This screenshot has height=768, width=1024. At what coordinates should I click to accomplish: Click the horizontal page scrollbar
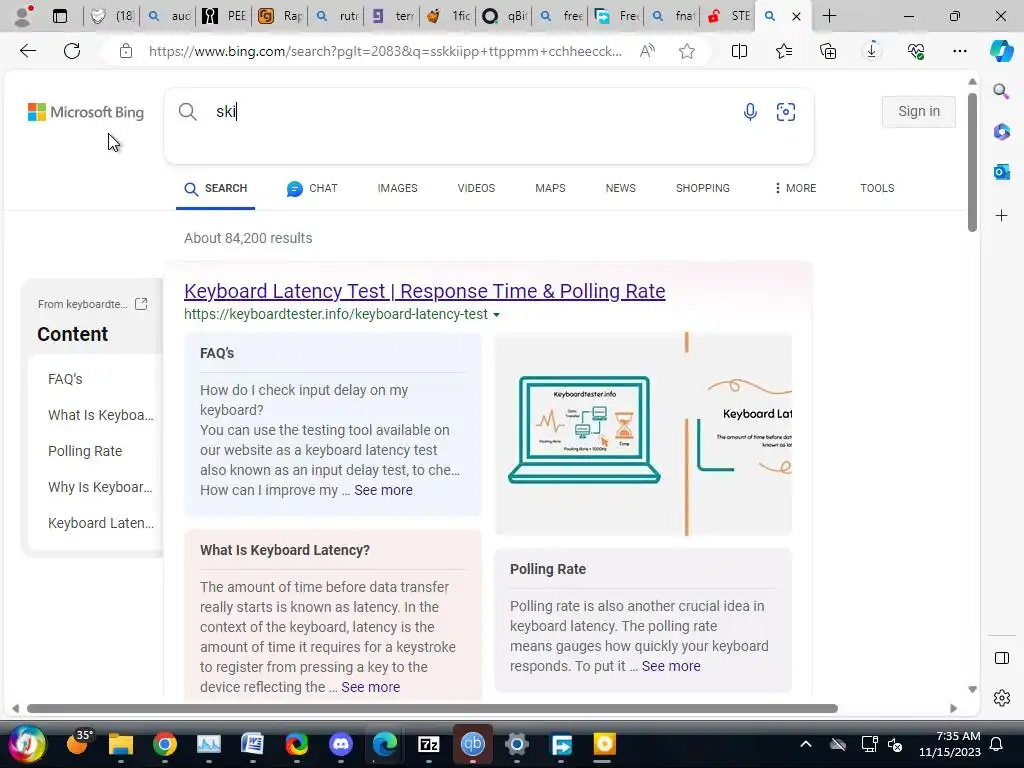(432, 709)
